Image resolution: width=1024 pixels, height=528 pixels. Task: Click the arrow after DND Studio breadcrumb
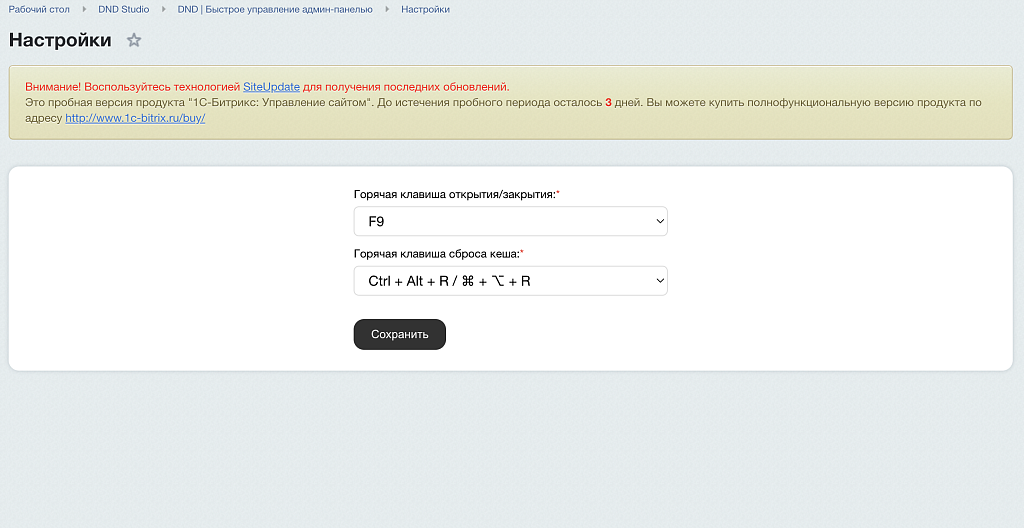163,9
